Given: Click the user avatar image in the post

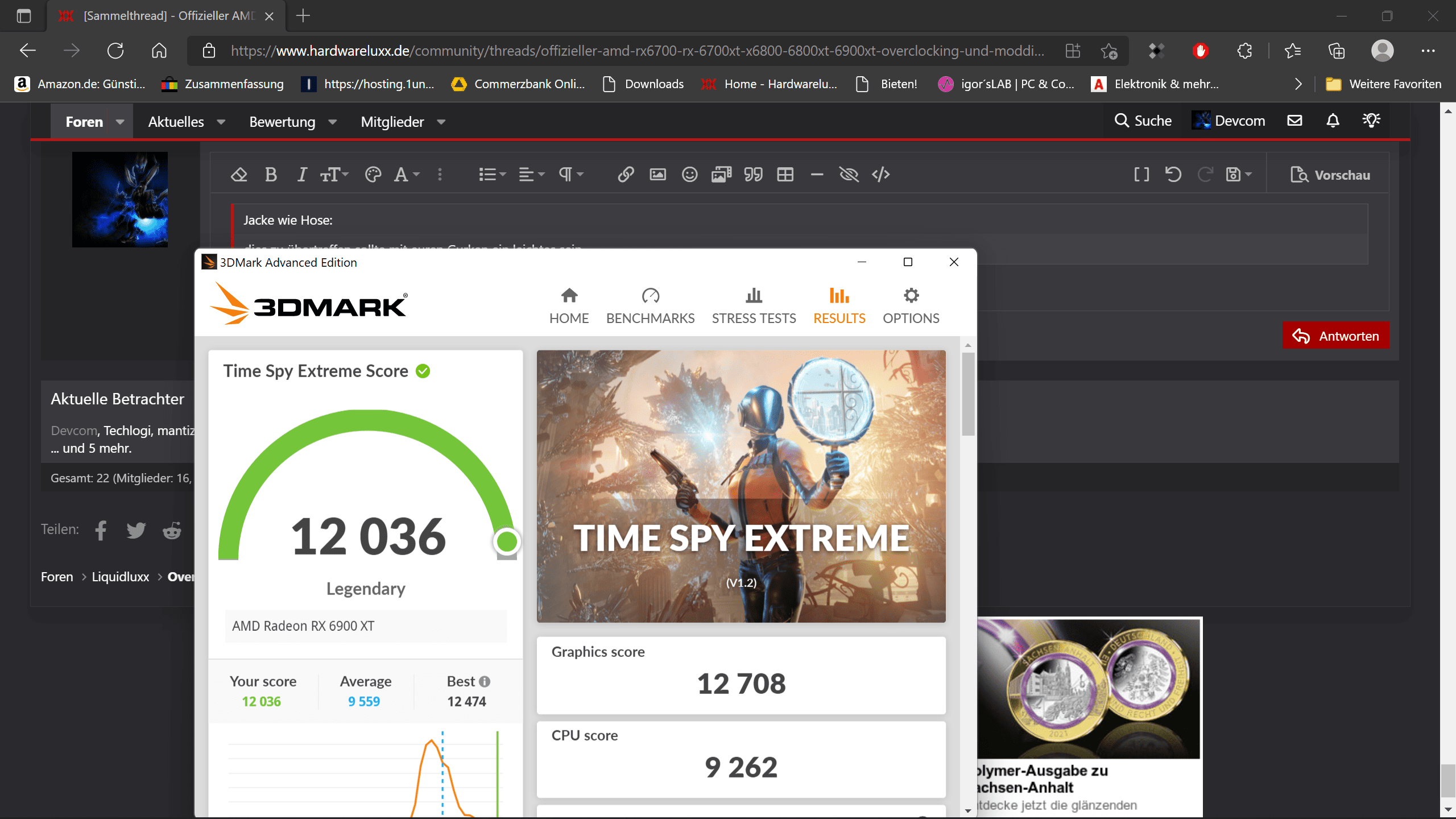Looking at the screenshot, I should (120, 200).
